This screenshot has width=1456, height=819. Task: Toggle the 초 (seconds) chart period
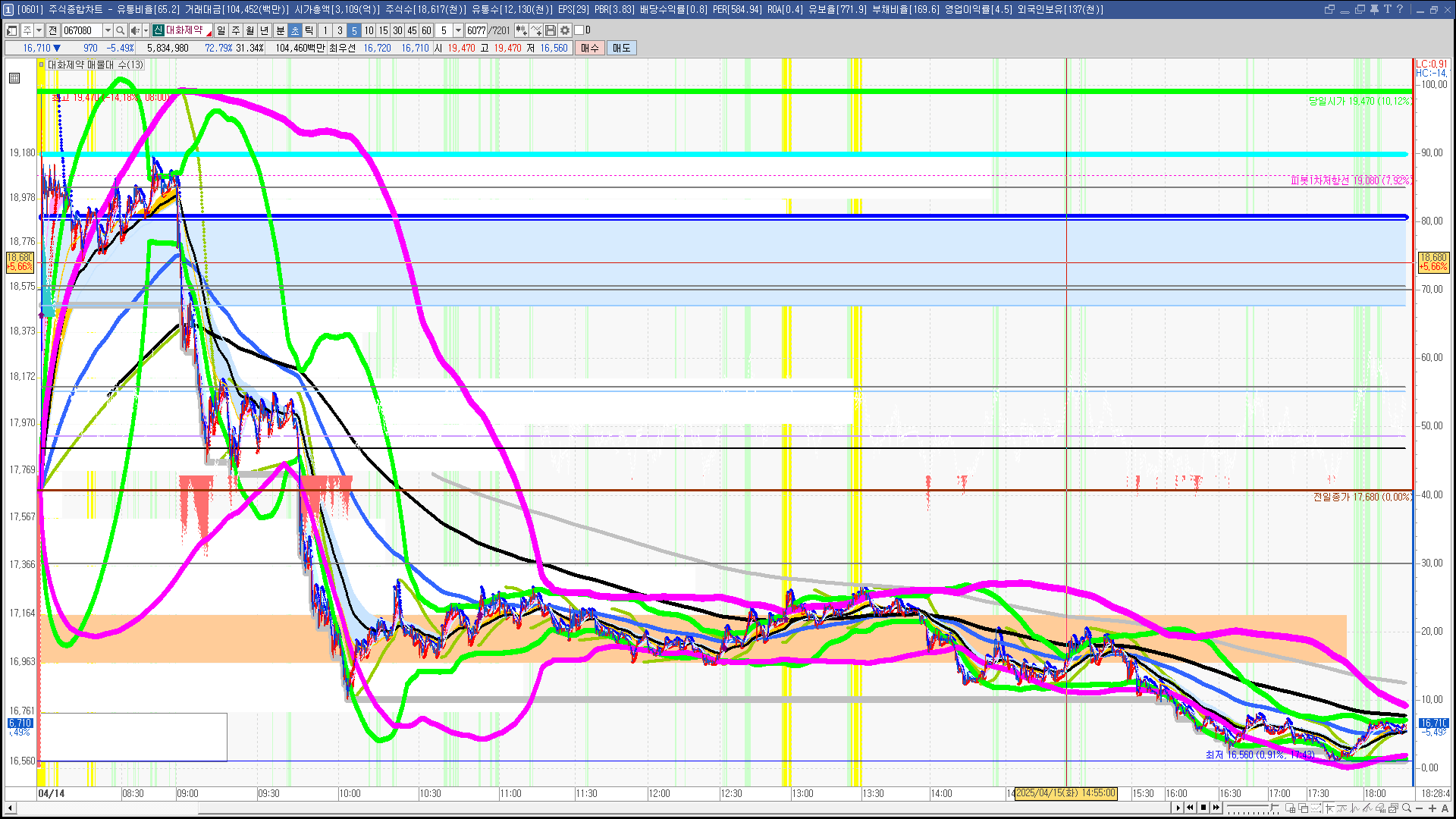[295, 30]
